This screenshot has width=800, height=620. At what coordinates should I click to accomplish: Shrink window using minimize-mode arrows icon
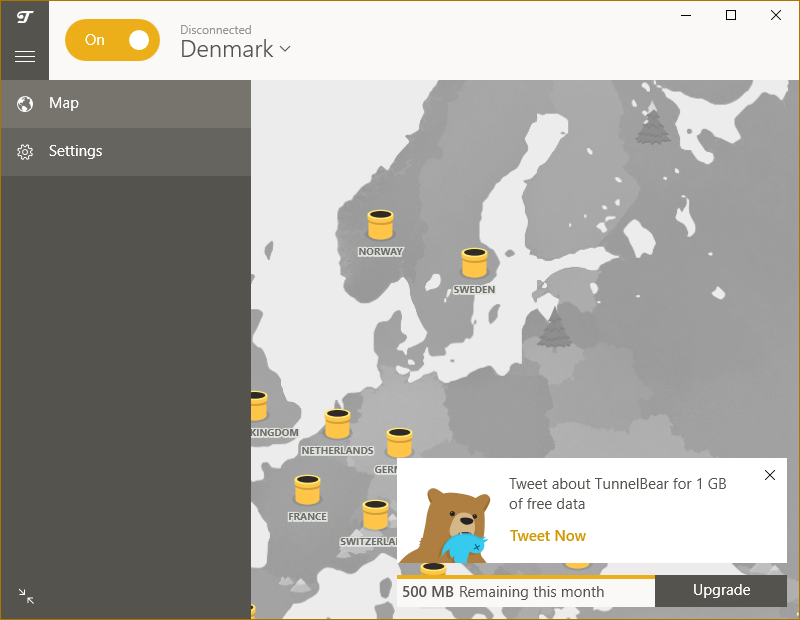click(26, 596)
